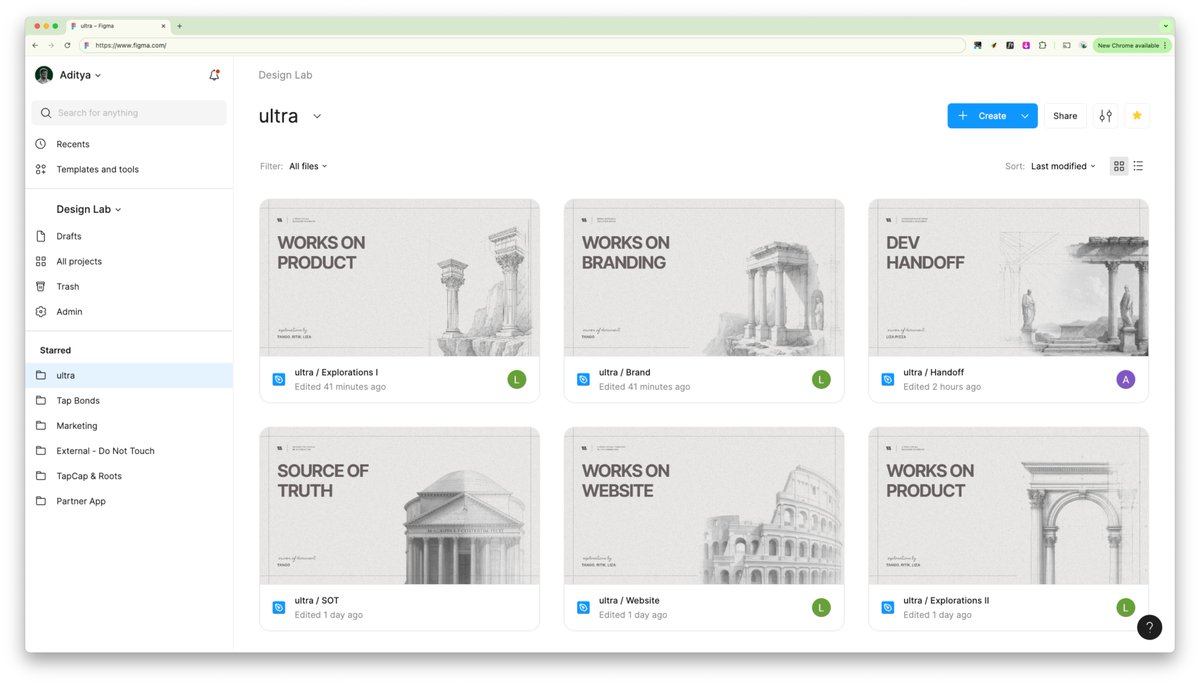Click the Design Lab breadcrumb

(x=285, y=75)
